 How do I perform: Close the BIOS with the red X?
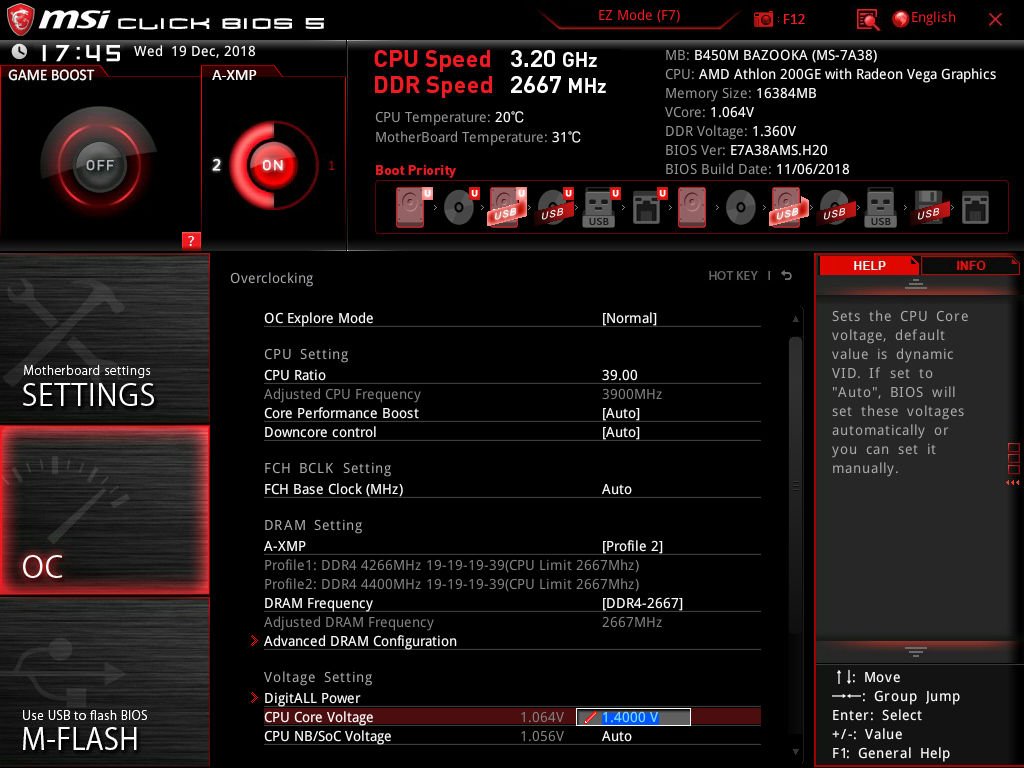(995, 20)
